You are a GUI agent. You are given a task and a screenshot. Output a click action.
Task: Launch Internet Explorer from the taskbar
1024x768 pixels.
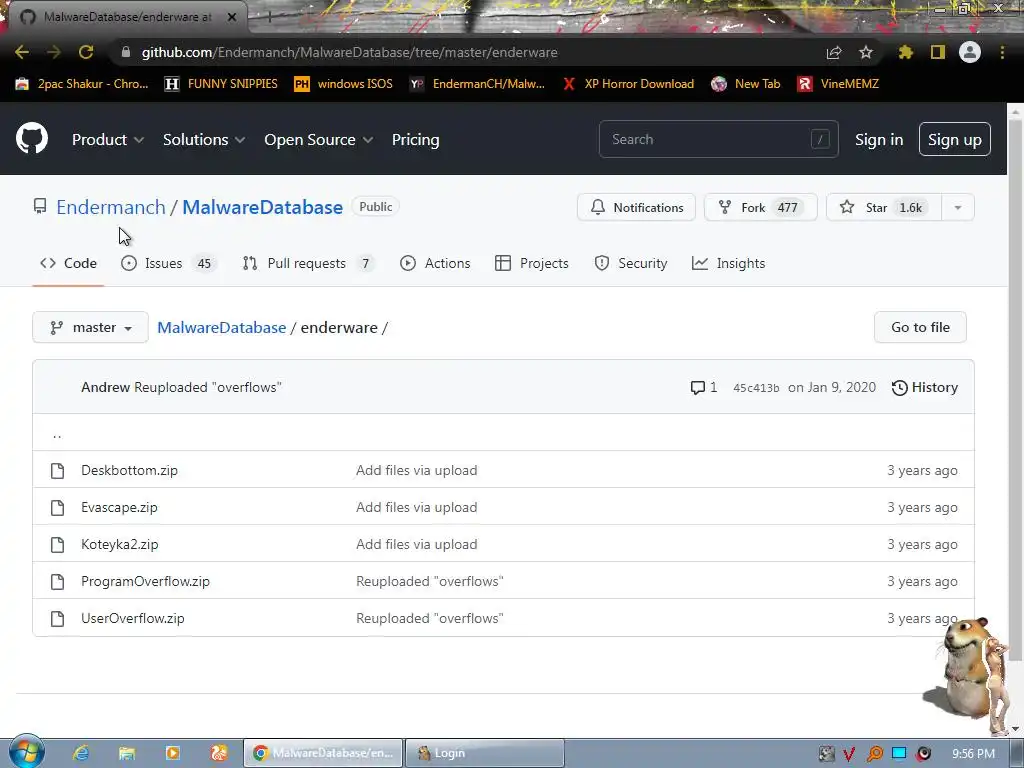pyautogui.click(x=81, y=753)
